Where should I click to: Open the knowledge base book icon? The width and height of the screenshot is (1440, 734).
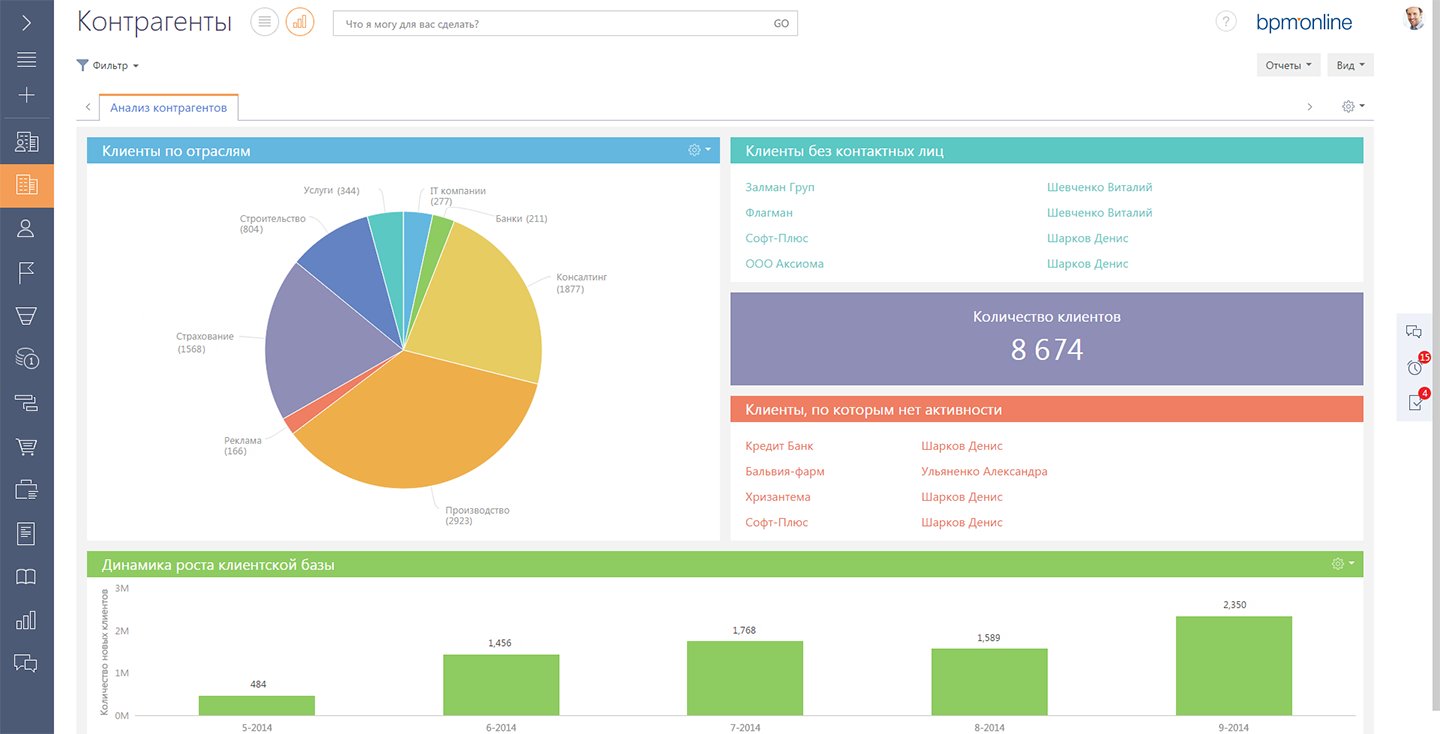[27, 577]
